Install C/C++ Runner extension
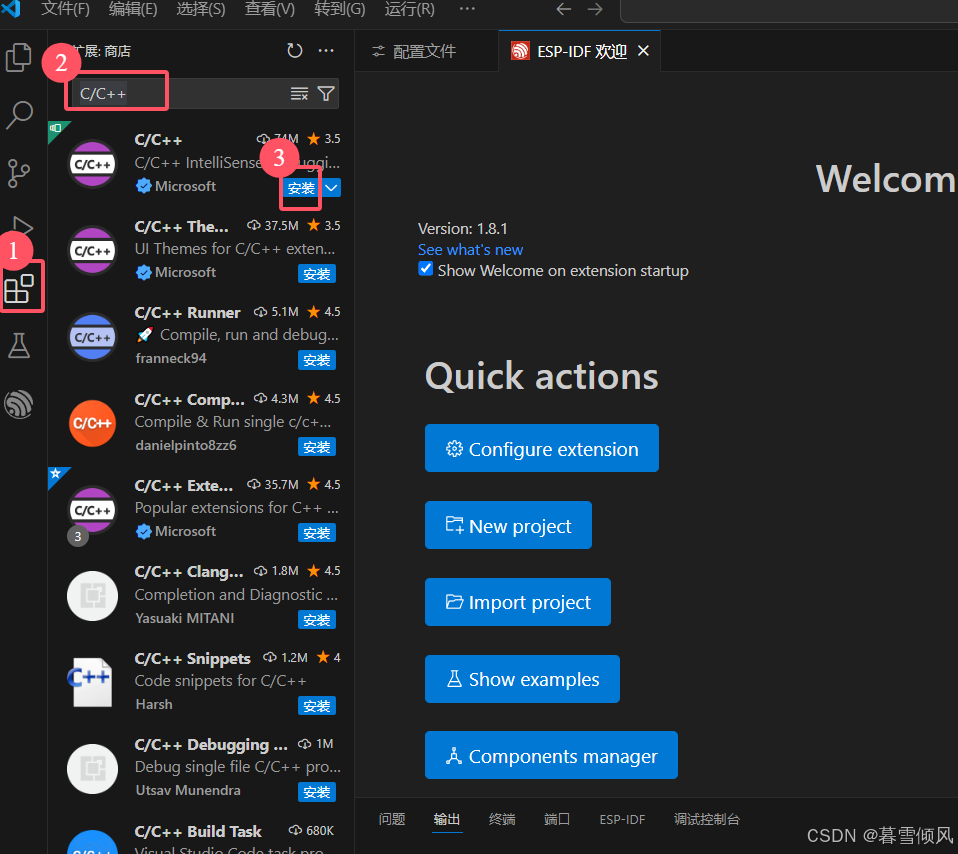 point(316,360)
